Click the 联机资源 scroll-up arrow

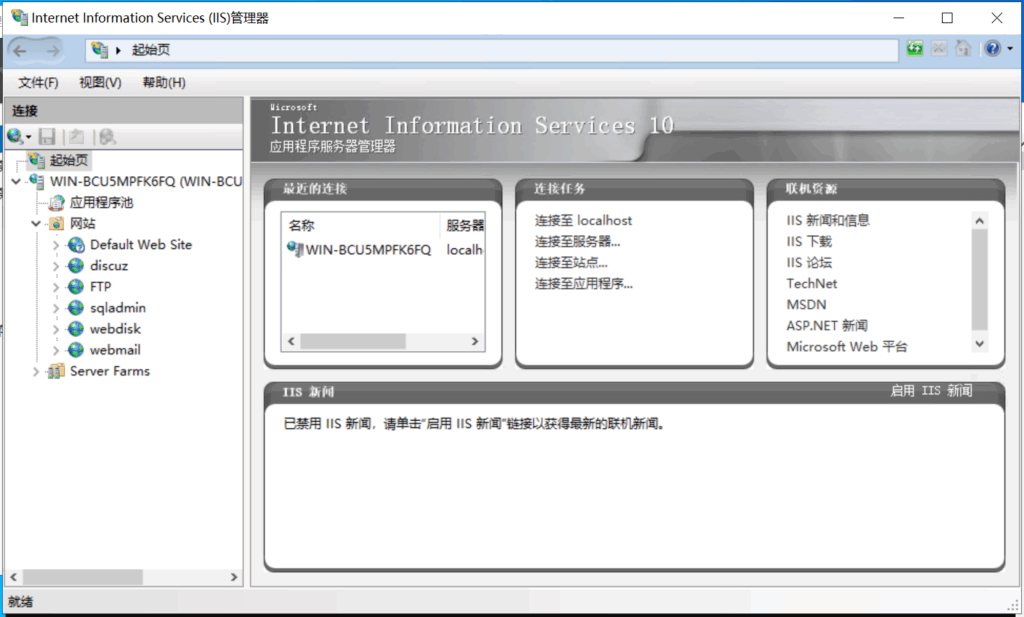coord(979,221)
